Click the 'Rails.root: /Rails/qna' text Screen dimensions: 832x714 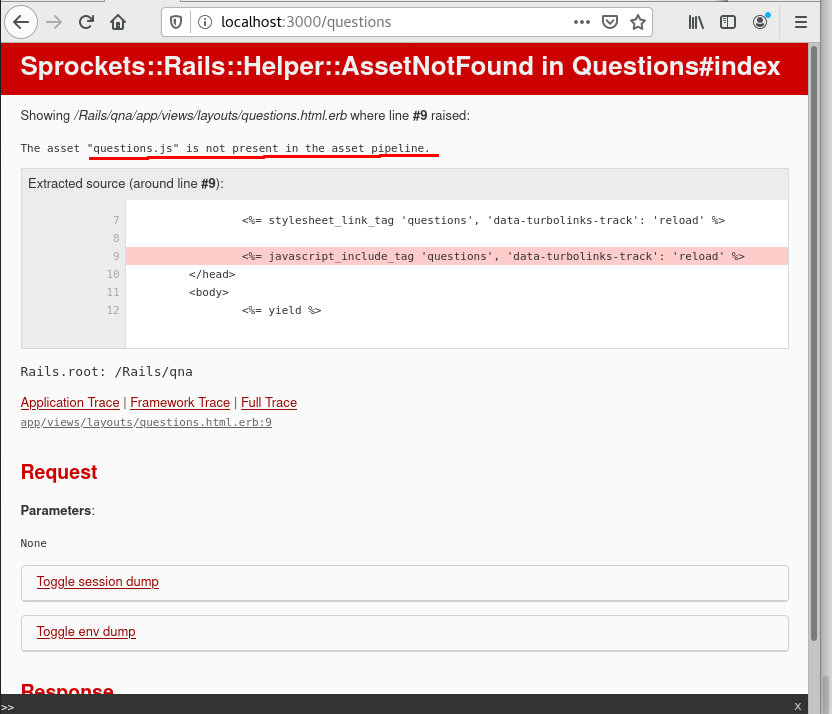(x=107, y=372)
